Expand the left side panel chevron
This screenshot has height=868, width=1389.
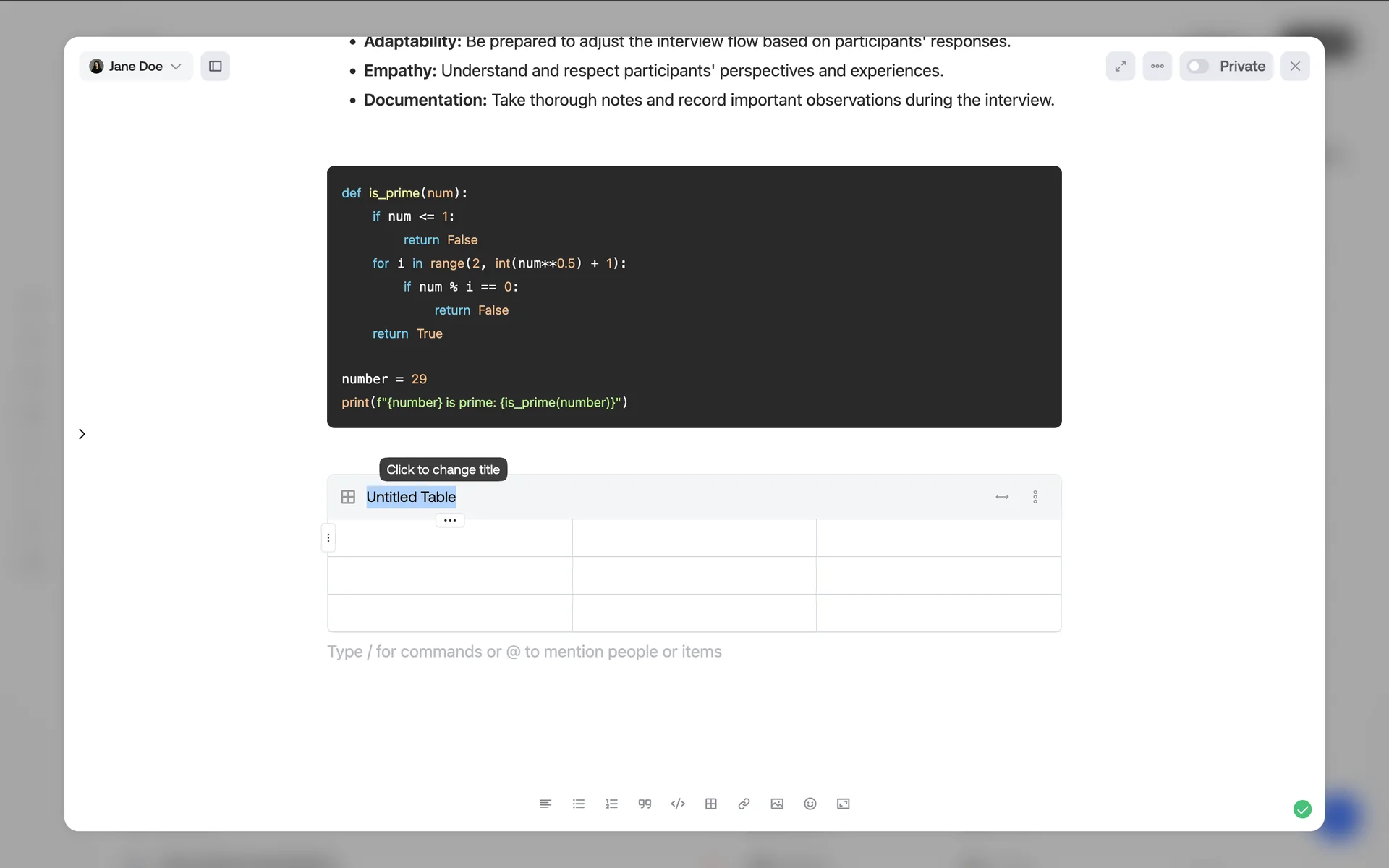click(82, 434)
